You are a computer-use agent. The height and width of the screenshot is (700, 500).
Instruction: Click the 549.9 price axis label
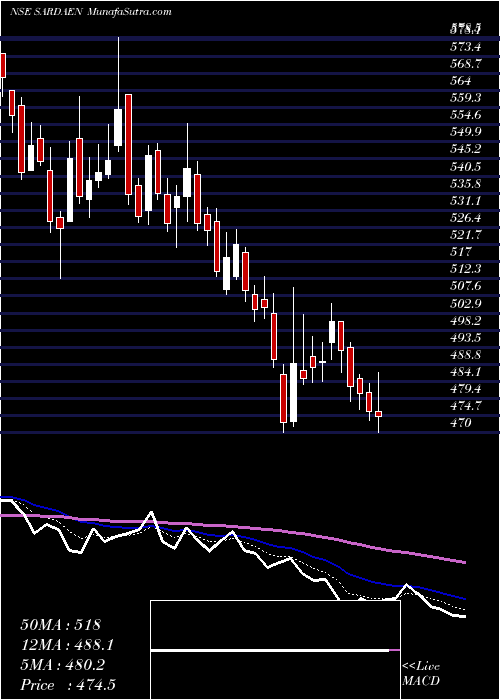click(x=466, y=132)
